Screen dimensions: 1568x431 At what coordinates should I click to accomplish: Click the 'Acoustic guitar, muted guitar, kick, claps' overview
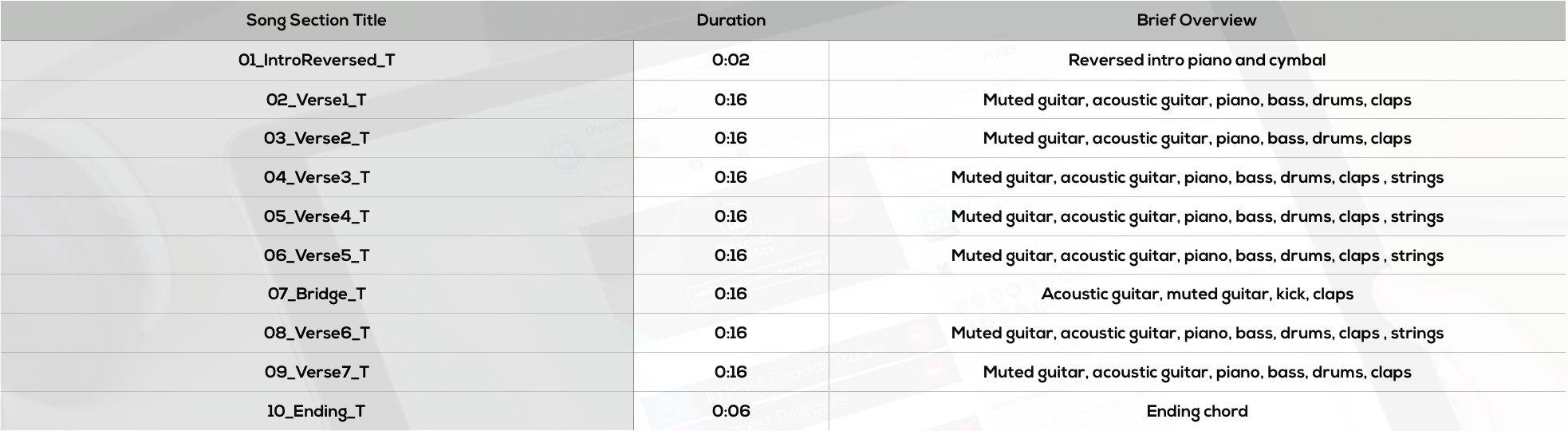tap(1196, 294)
